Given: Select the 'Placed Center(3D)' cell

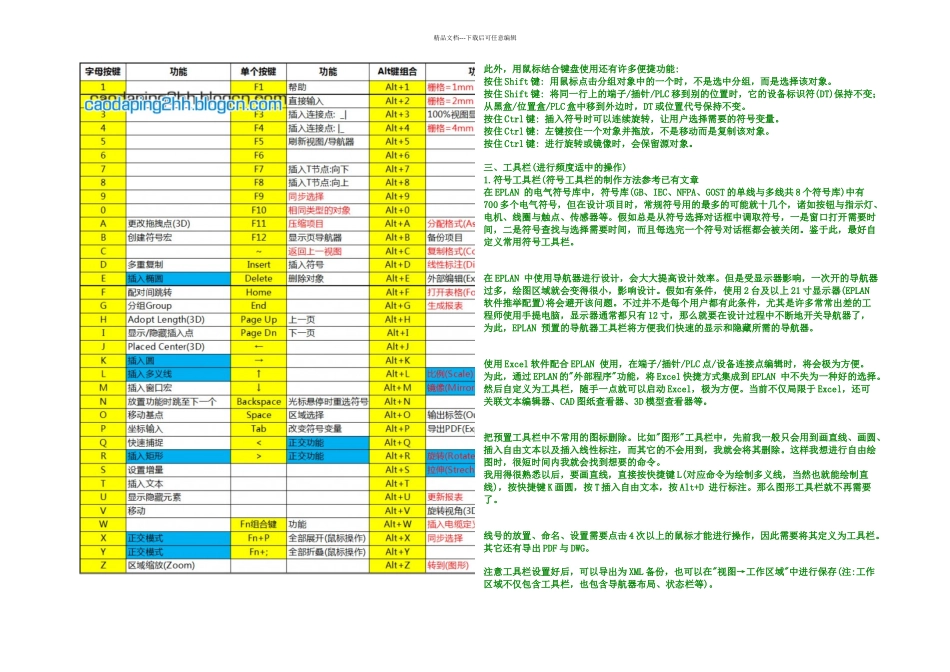Looking at the screenshot, I should (178, 347).
